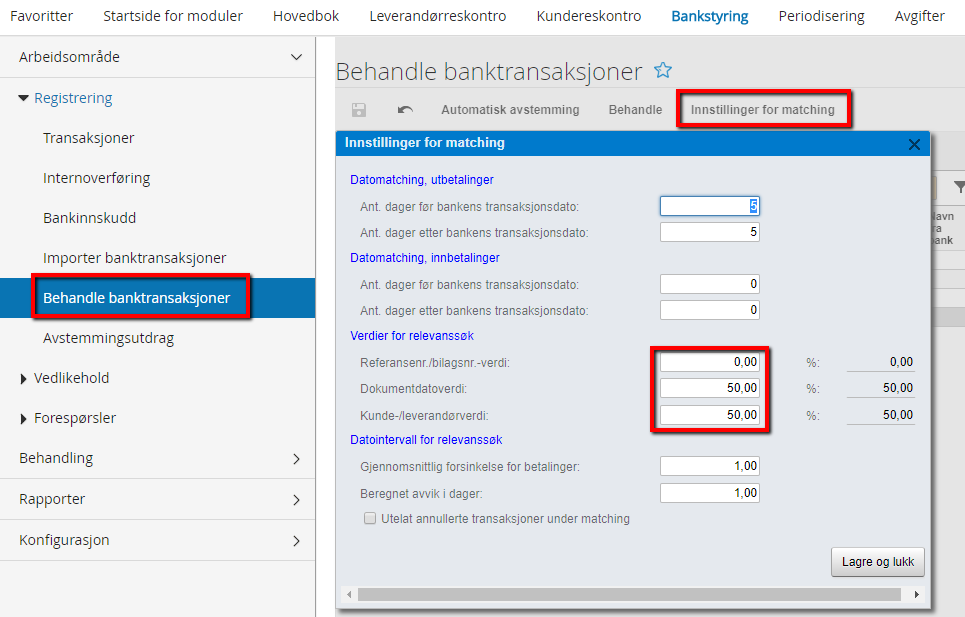Focus innbetalinger days-before transaction date field

(710, 284)
